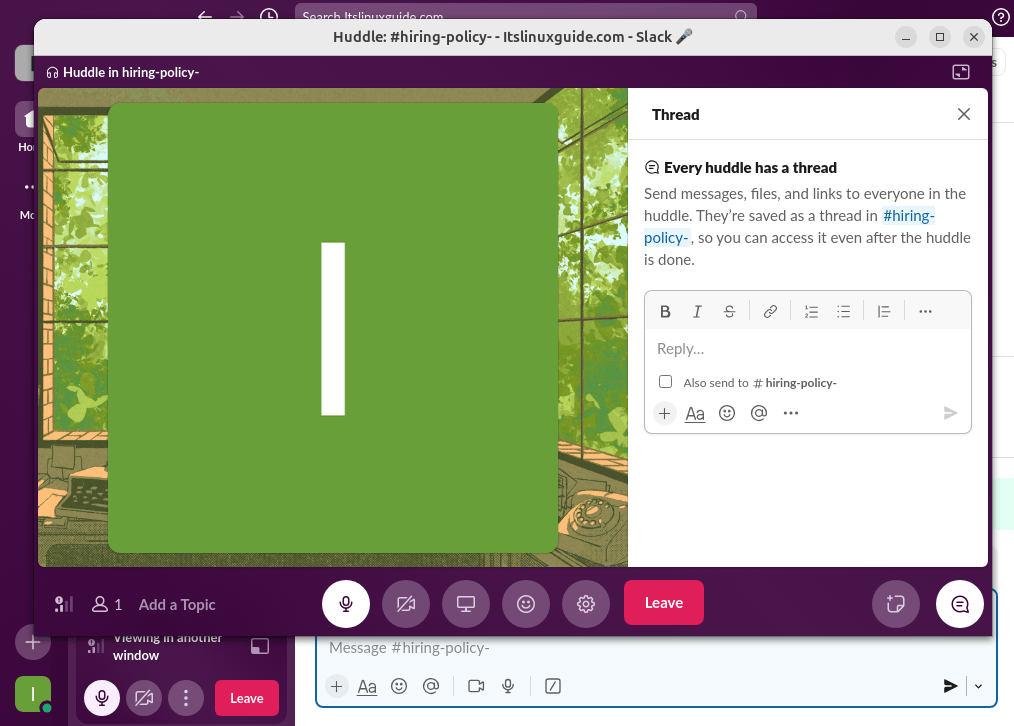
Task: Insert a link in thread reply
Action: tap(770, 312)
